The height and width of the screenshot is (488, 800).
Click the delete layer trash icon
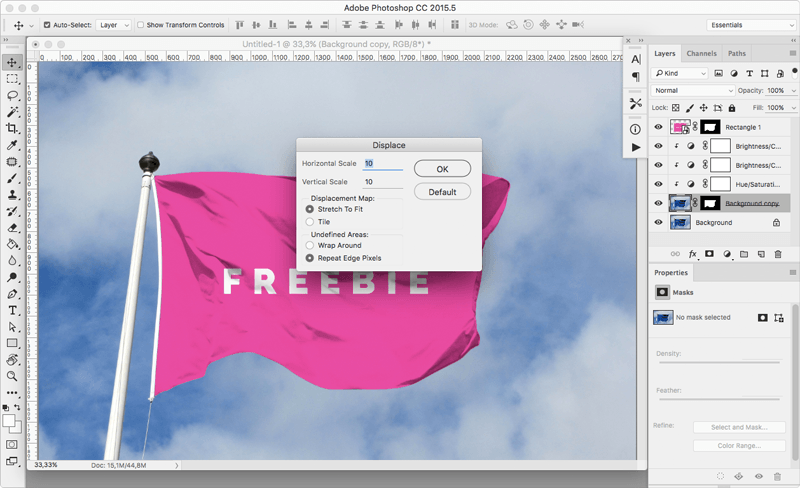778,255
